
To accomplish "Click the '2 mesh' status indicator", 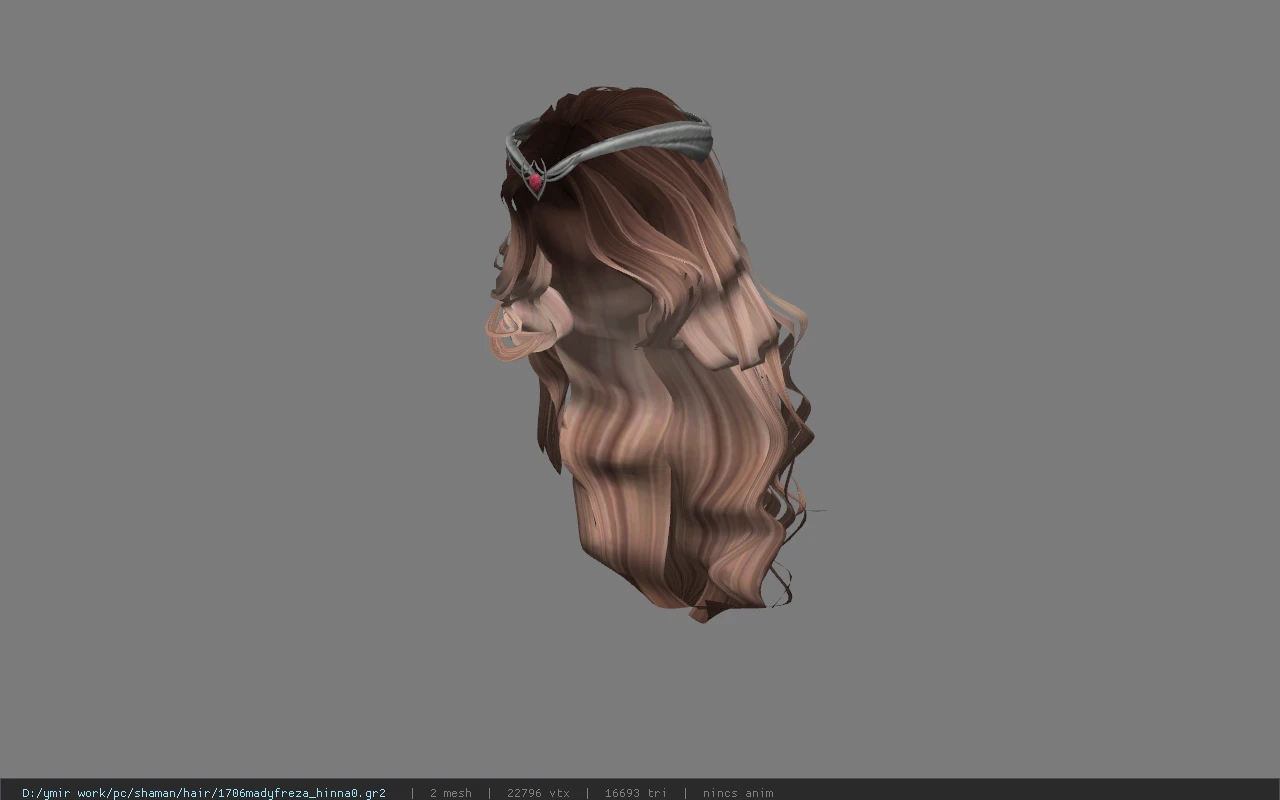I will coord(451,793).
